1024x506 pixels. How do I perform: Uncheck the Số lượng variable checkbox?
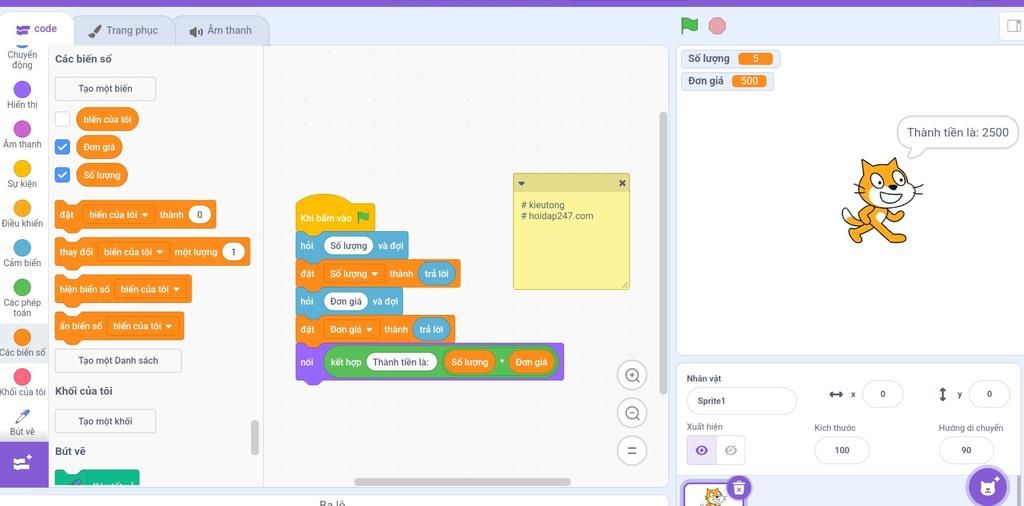pyautogui.click(x=62, y=175)
